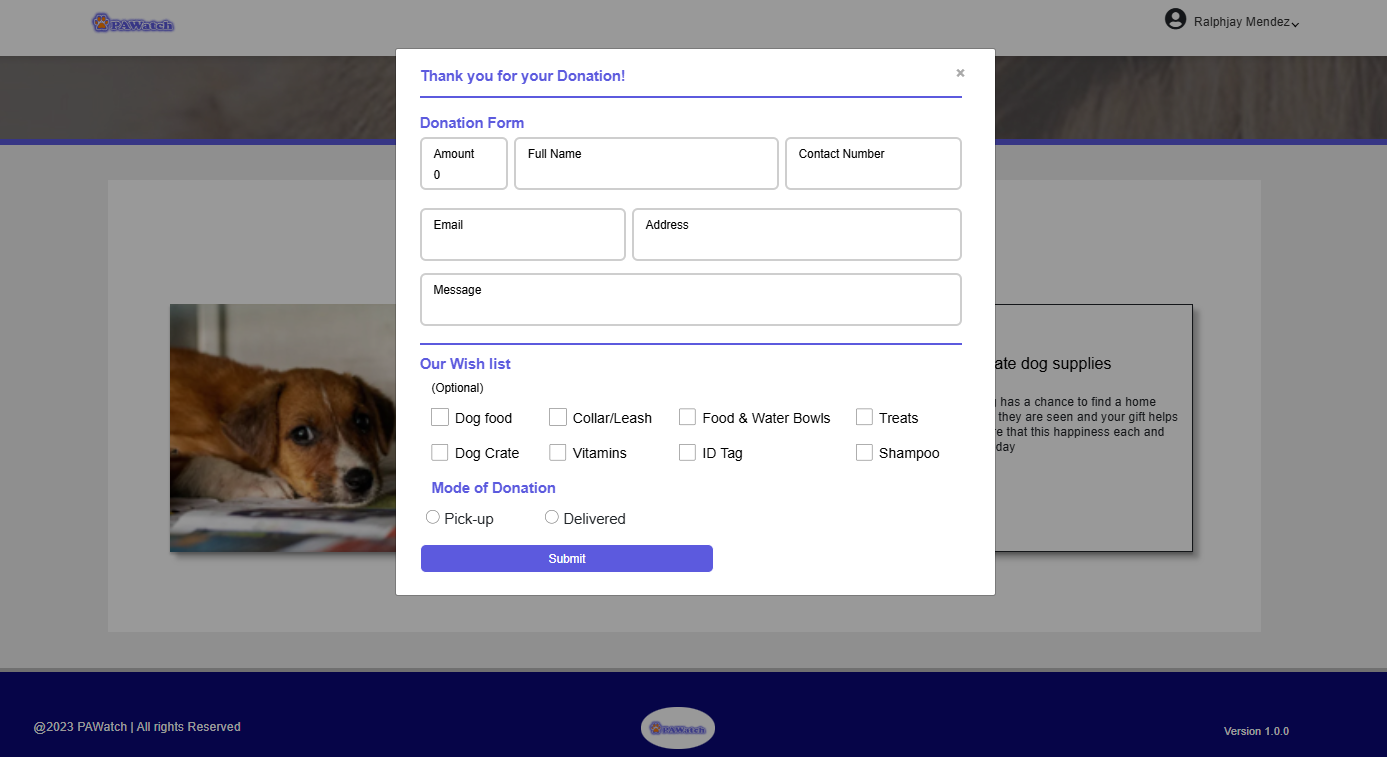Image resolution: width=1387 pixels, height=757 pixels.
Task: Enable the Food & Water Bowls option
Action: 687,417
